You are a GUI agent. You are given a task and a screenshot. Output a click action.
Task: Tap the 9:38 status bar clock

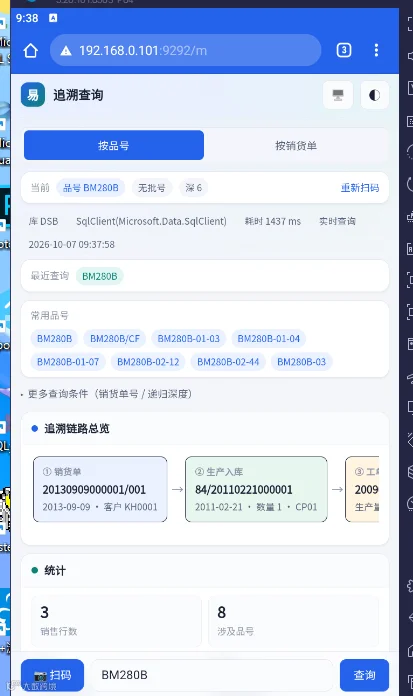pyautogui.click(x=27, y=18)
